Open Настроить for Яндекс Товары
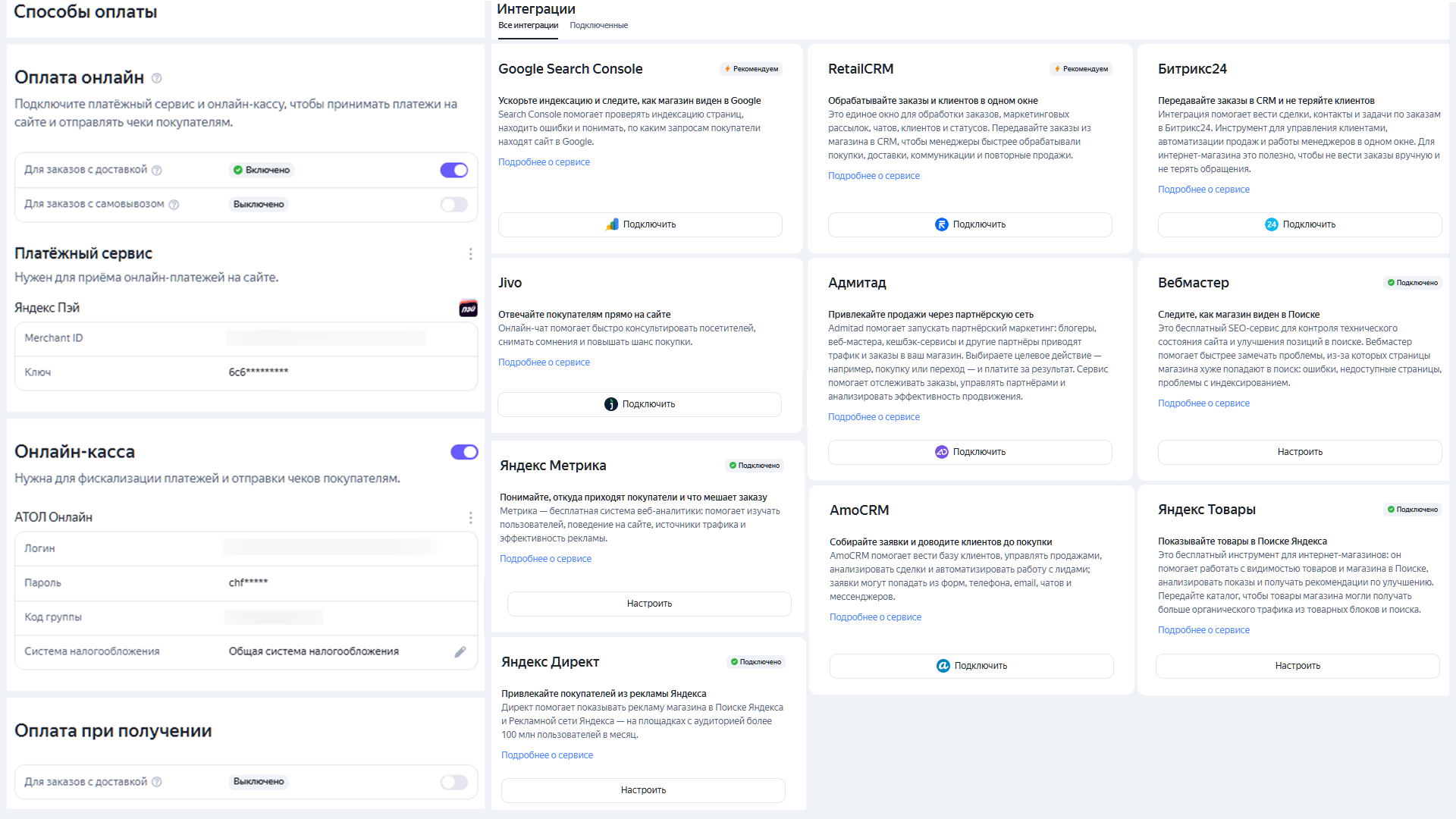 pyautogui.click(x=1298, y=666)
